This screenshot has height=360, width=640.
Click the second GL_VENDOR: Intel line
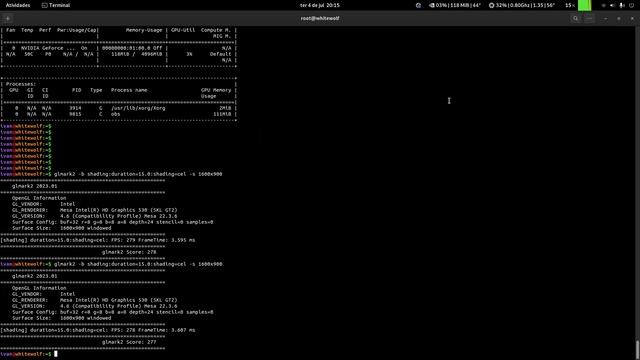[44, 294]
